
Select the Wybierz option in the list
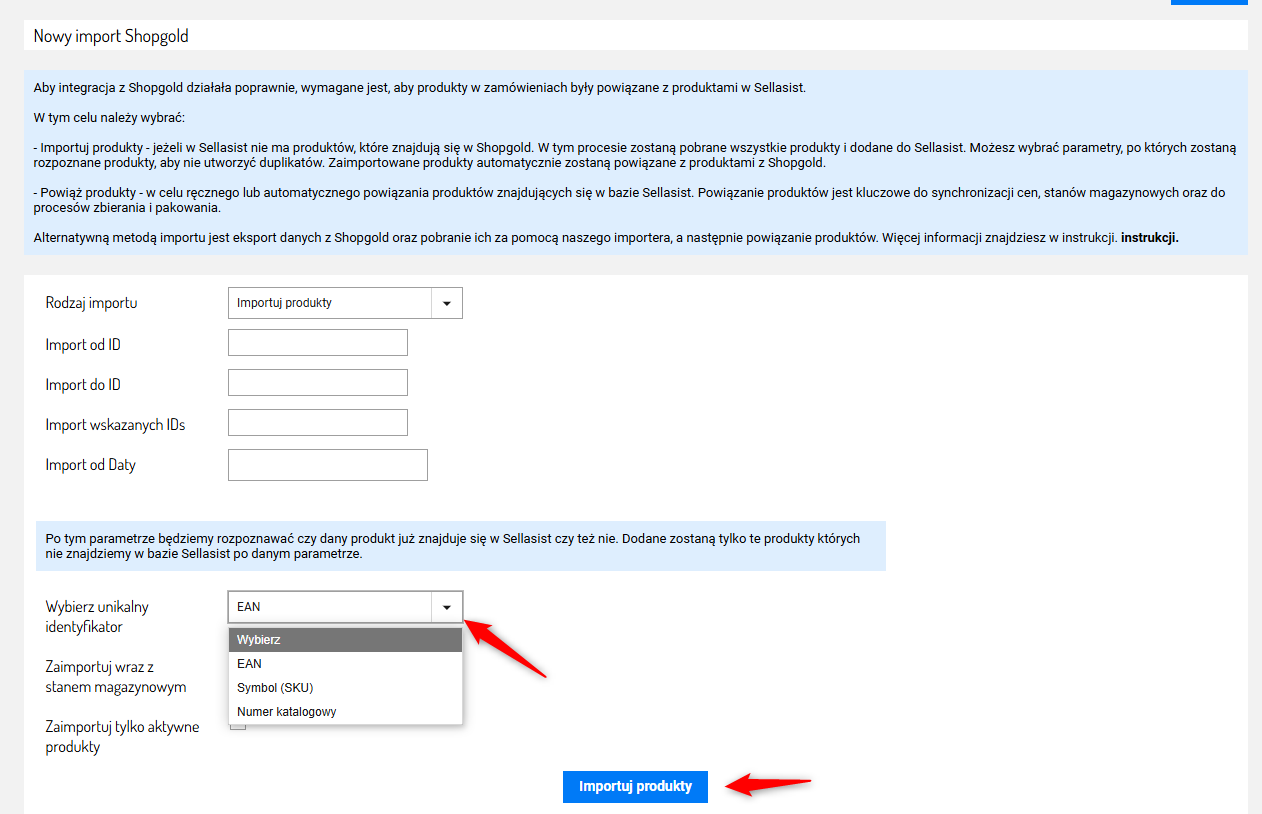pyautogui.click(x=345, y=640)
